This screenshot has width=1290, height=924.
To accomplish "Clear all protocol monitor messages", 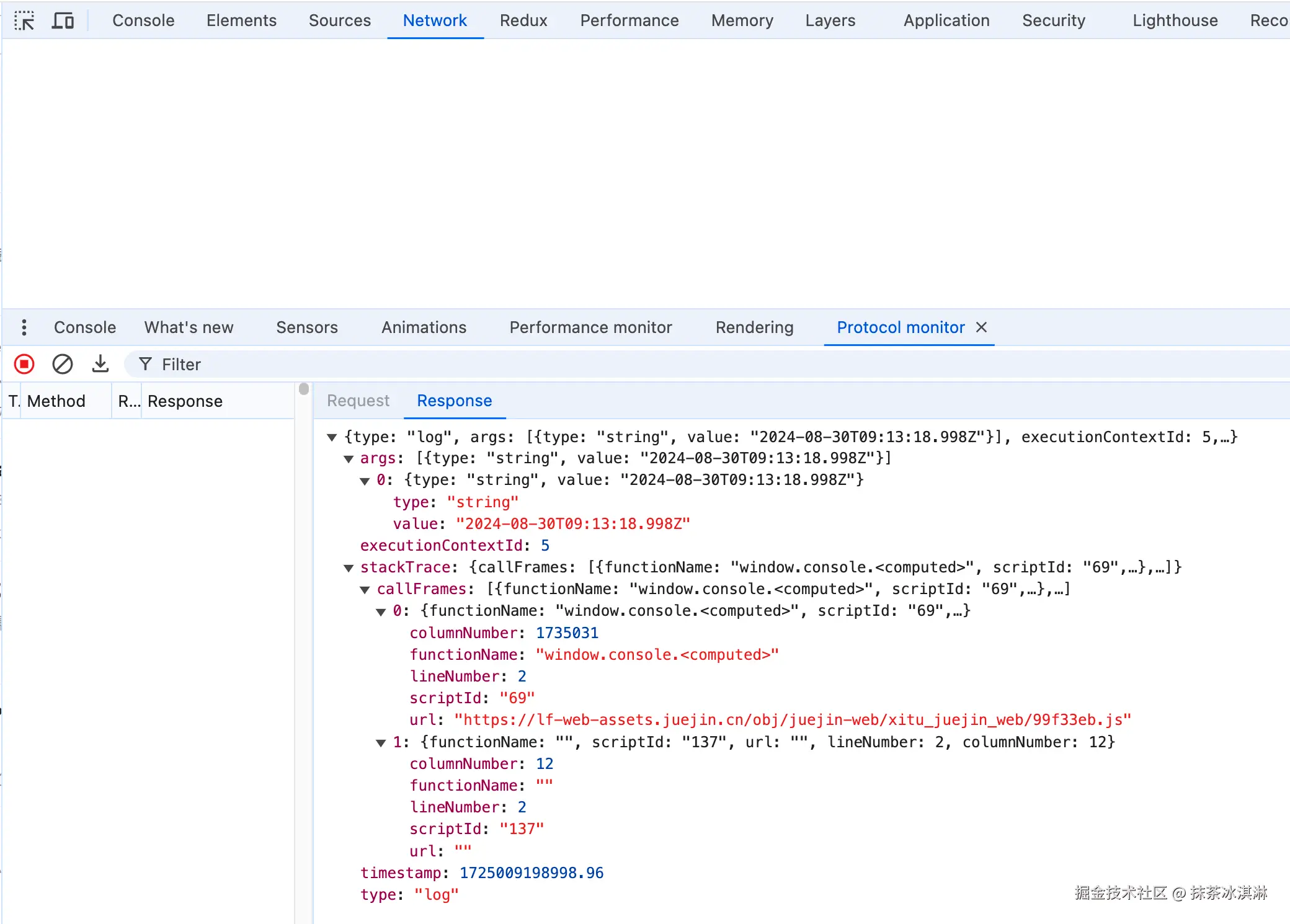I will tap(62, 364).
